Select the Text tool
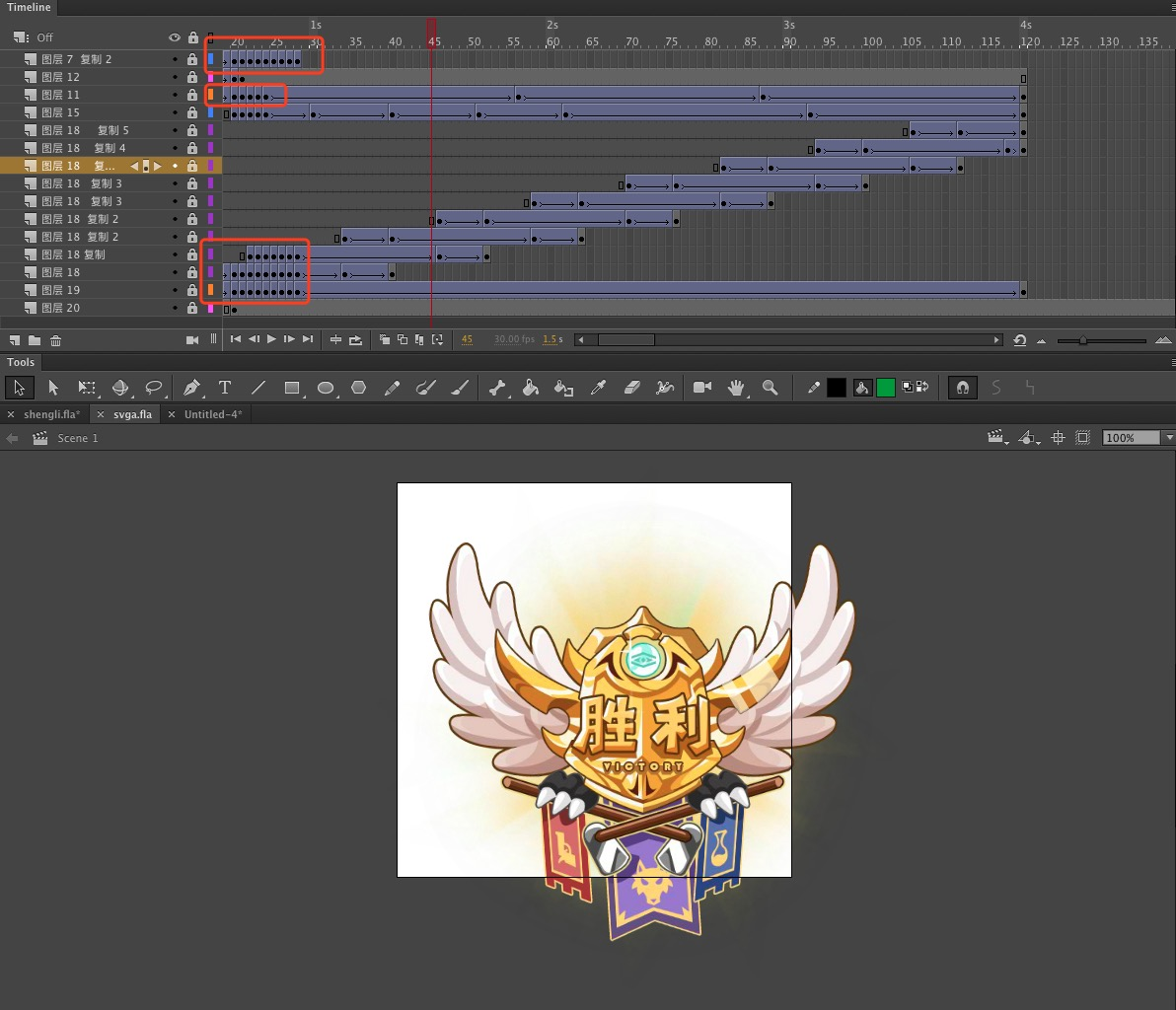The image size is (1176, 1010). pos(224,388)
